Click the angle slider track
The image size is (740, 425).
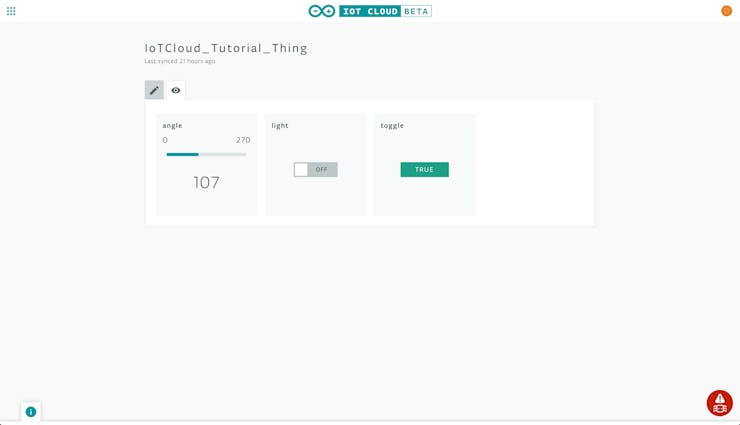tap(206, 154)
